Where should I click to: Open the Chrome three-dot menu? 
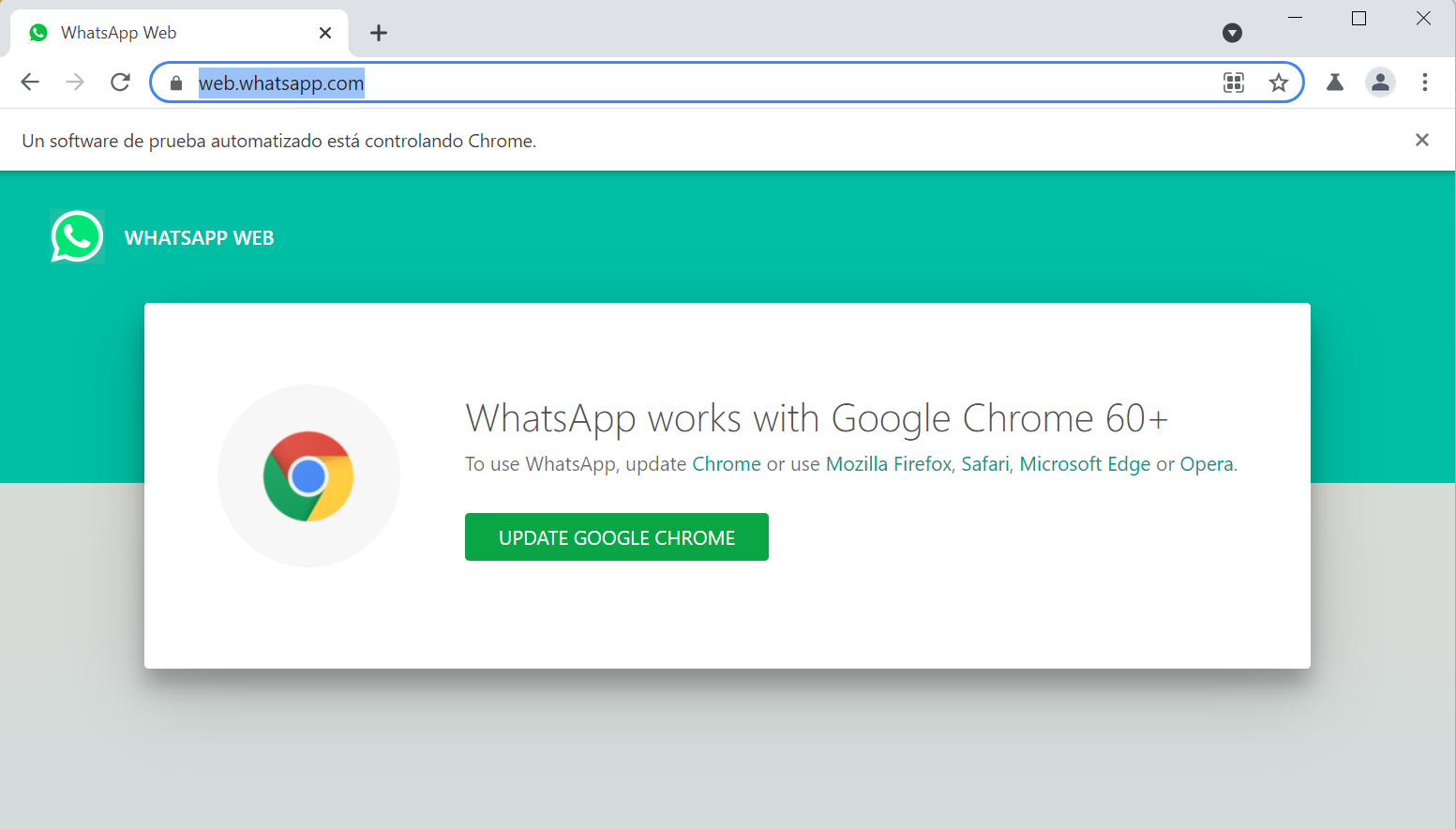click(1425, 83)
